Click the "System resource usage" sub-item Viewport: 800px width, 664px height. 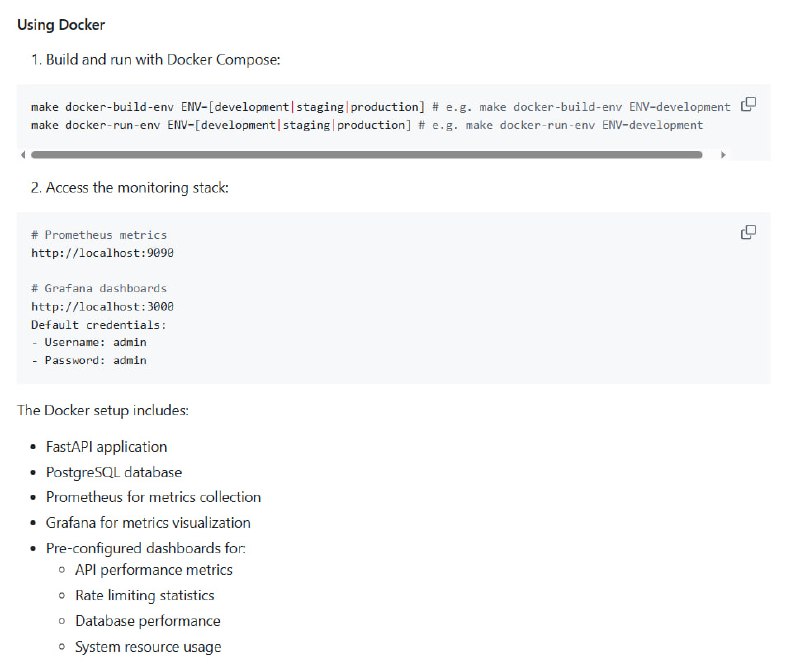click(147, 647)
